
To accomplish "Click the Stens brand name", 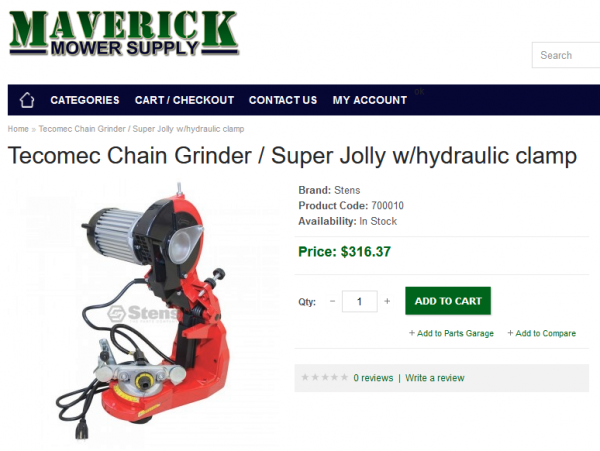I will coord(347,190).
